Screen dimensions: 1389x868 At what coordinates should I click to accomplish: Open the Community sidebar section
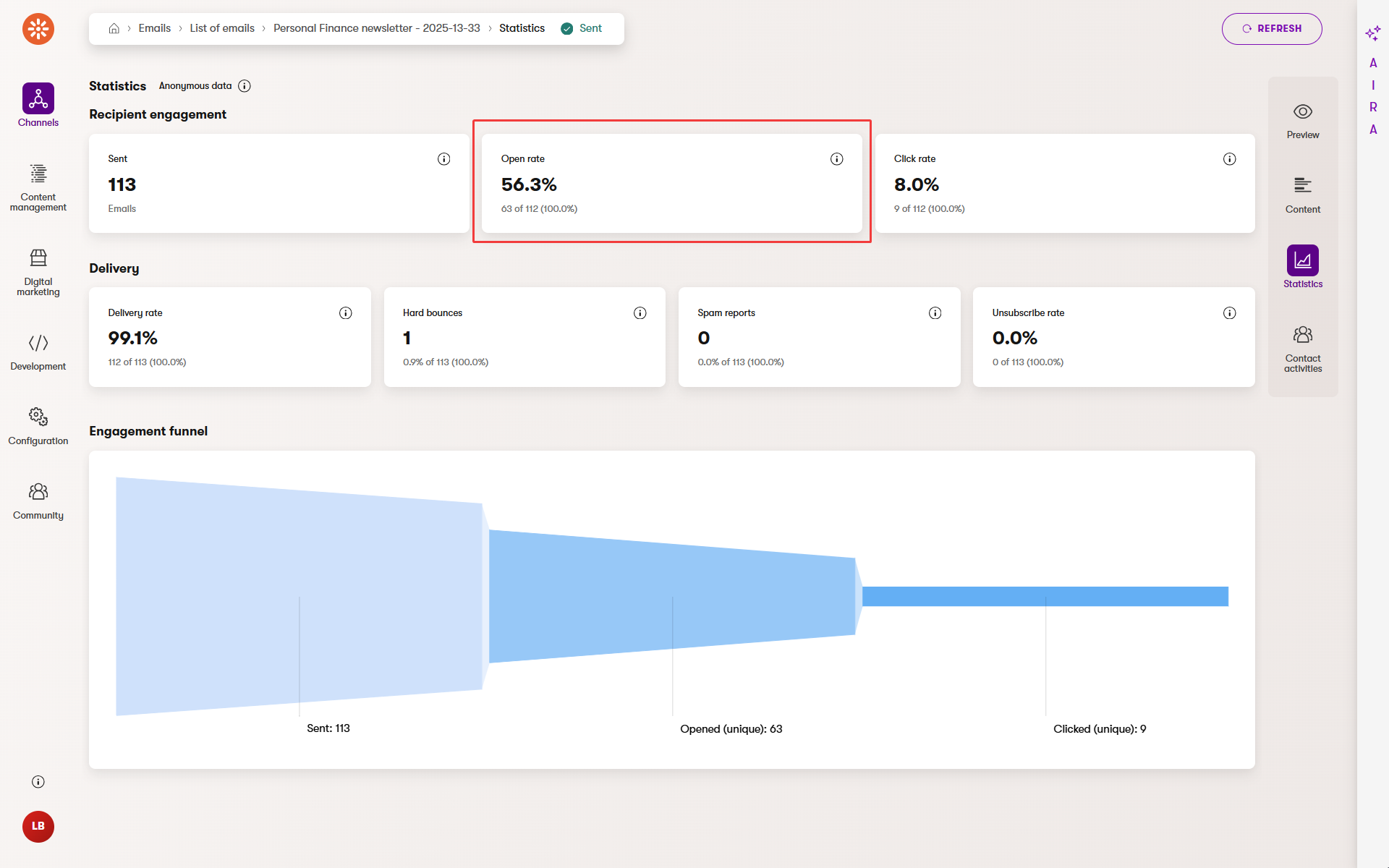38,501
